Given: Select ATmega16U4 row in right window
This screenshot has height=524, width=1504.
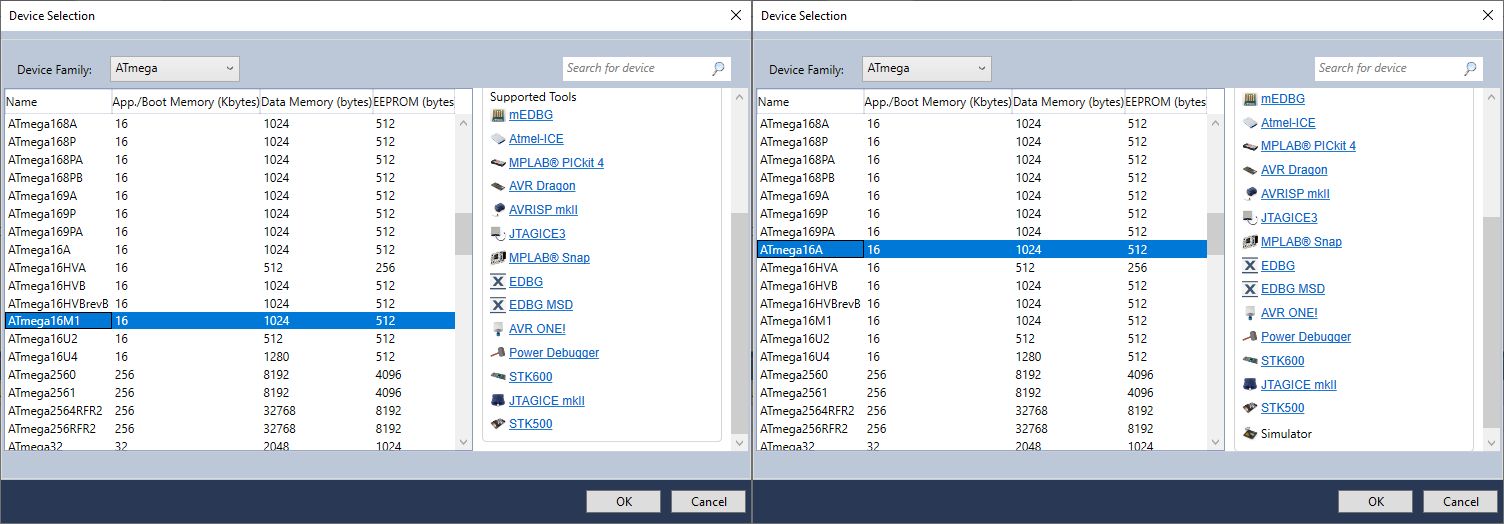Looking at the screenshot, I should tap(982, 357).
